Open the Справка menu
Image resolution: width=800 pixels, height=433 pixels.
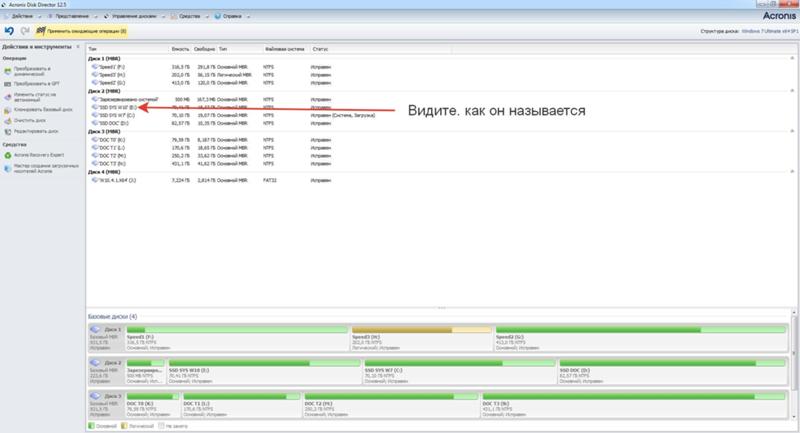point(232,16)
